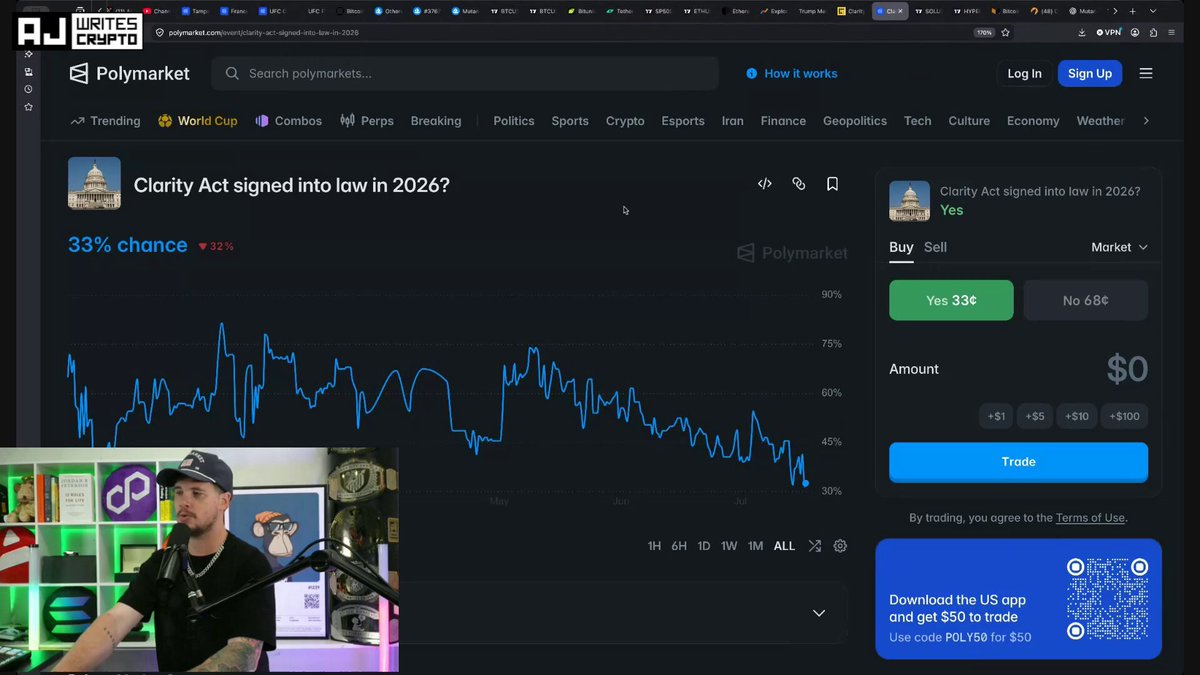Click the Polymarket logo in the header

tap(129, 73)
